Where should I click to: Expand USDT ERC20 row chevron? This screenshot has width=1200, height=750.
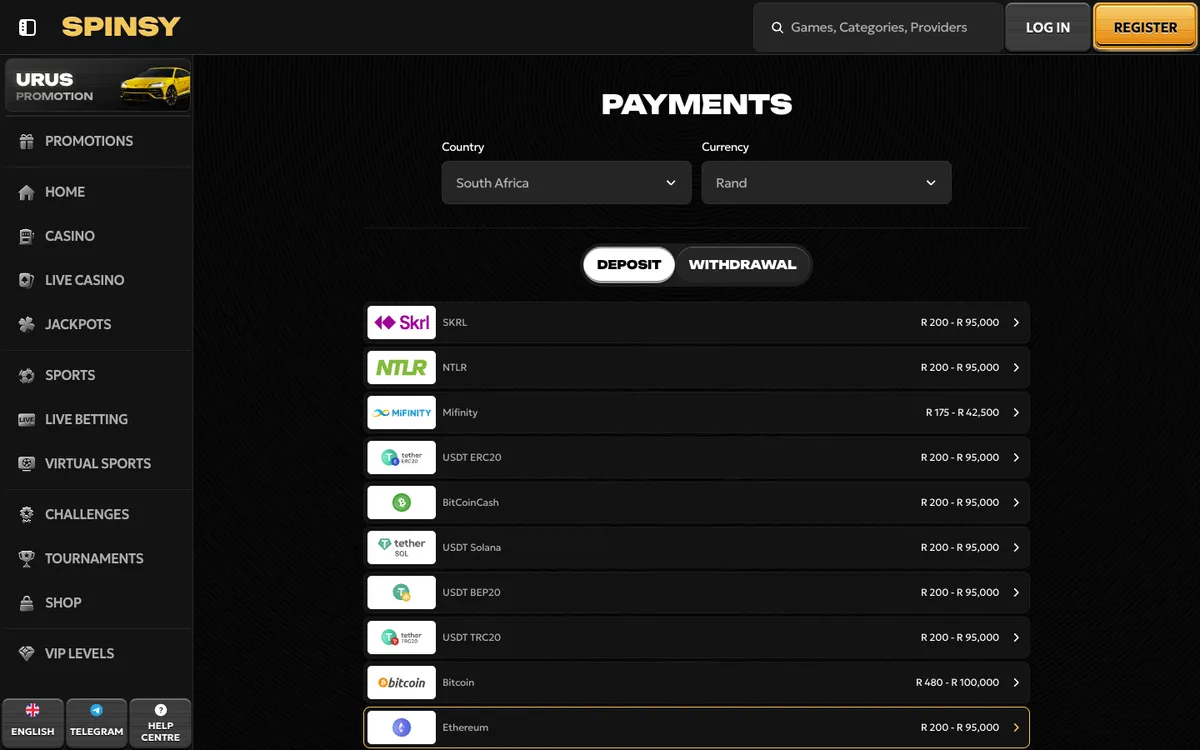coord(1016,458)
